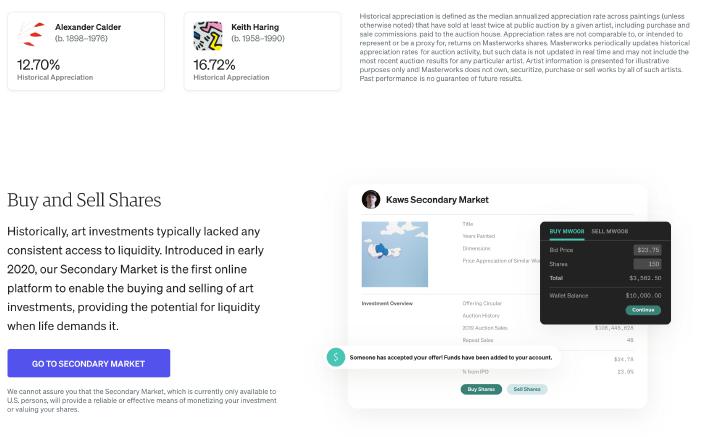Click the Kaws Secondary Market heading
The width and height of the screenshot is (711, 437).
[437, 200]
